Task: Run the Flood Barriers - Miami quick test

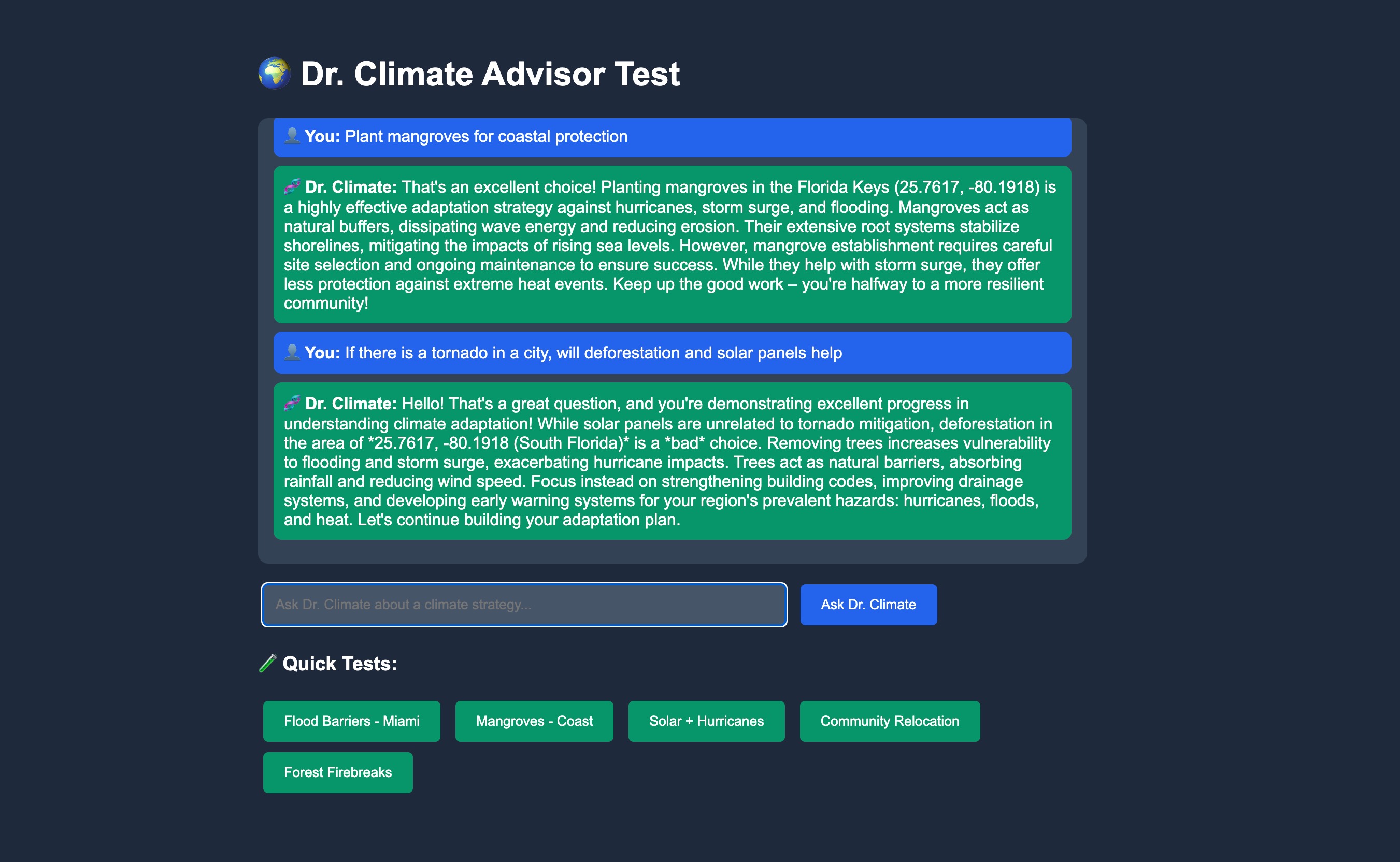Action: pyautogui.click(x=351, y=721)
